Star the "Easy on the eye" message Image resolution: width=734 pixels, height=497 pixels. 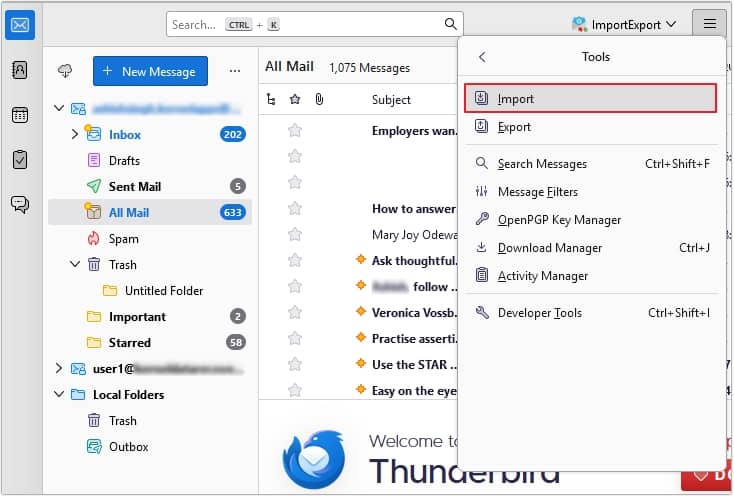(295, 390)
